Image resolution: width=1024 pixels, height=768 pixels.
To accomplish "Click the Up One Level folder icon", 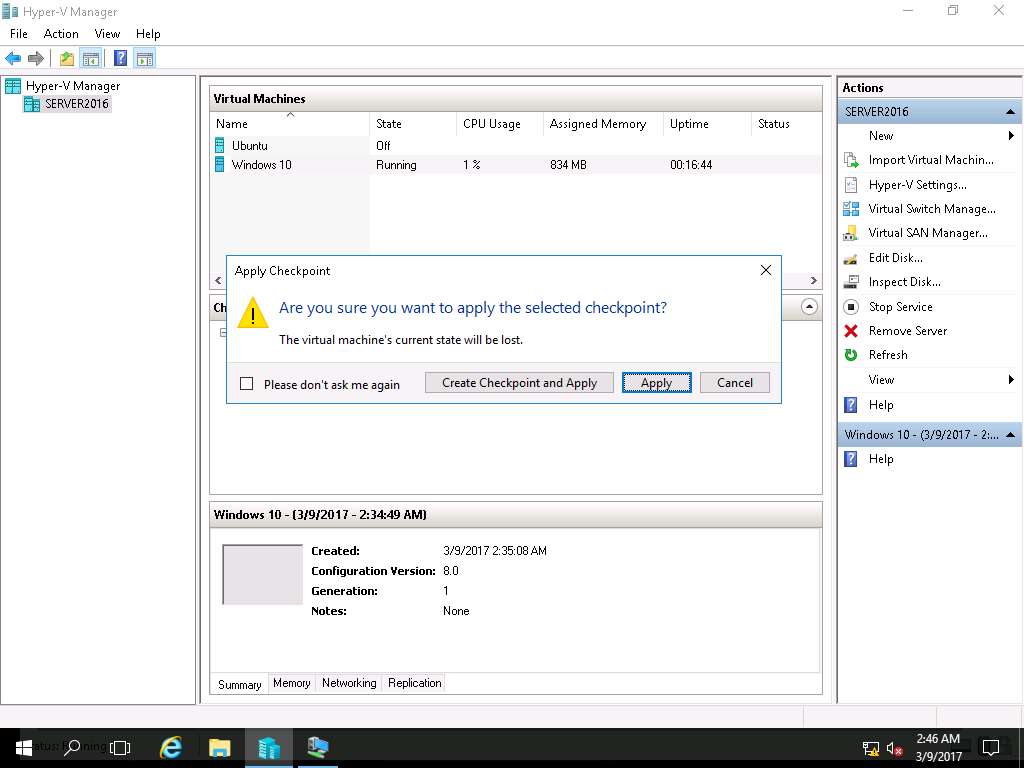I will click(67, 59).
